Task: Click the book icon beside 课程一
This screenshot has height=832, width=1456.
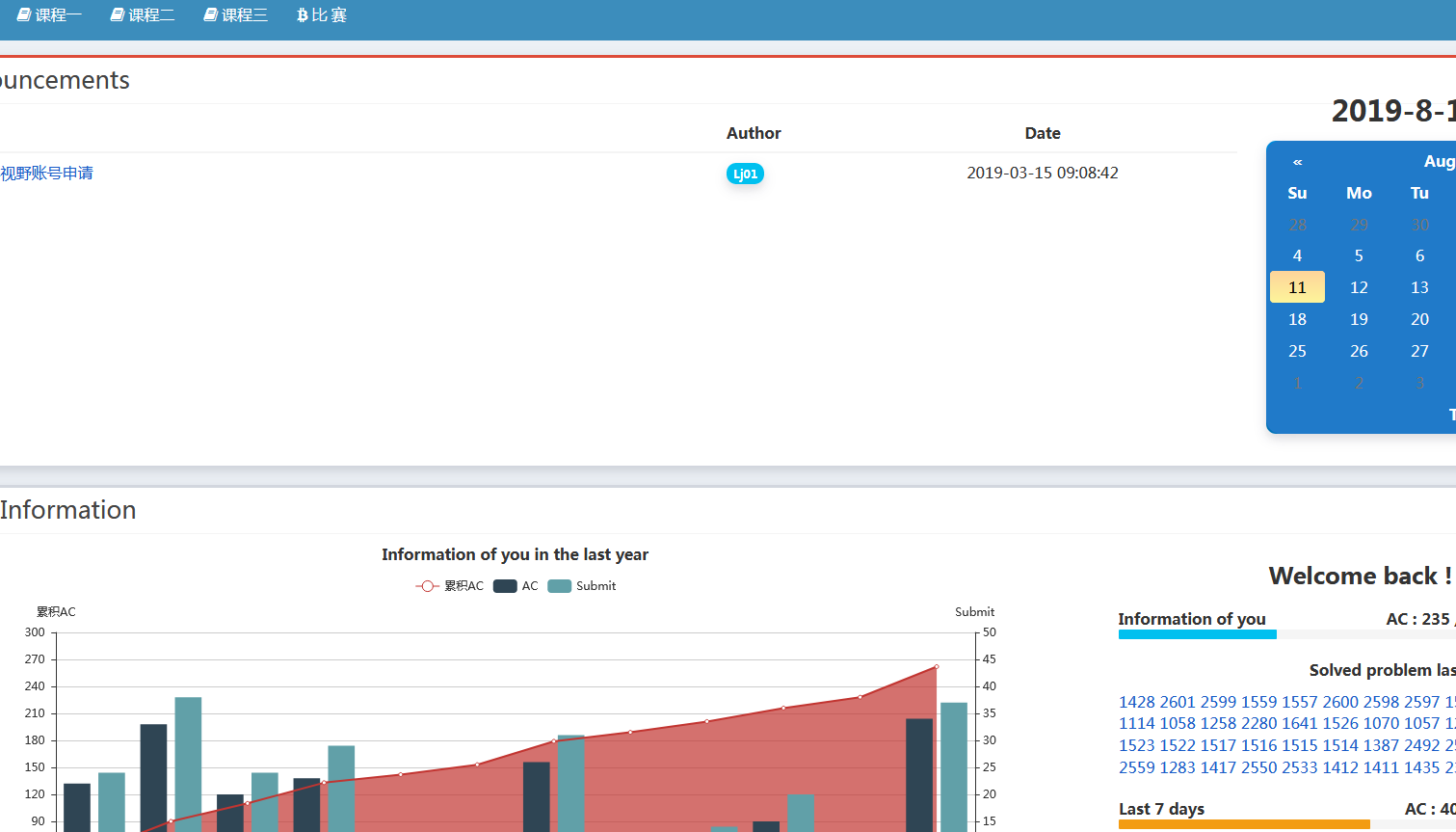Action: coord(24,14)
